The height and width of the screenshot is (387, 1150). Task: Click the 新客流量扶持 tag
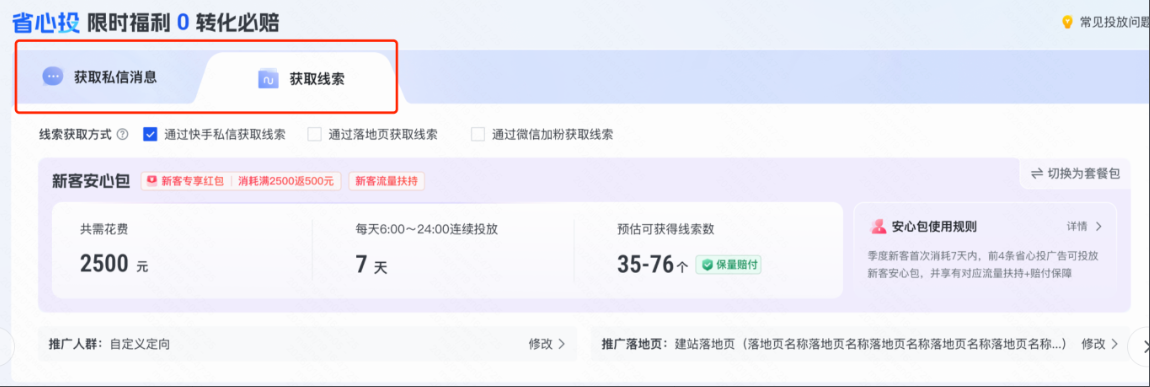point(387,180)
